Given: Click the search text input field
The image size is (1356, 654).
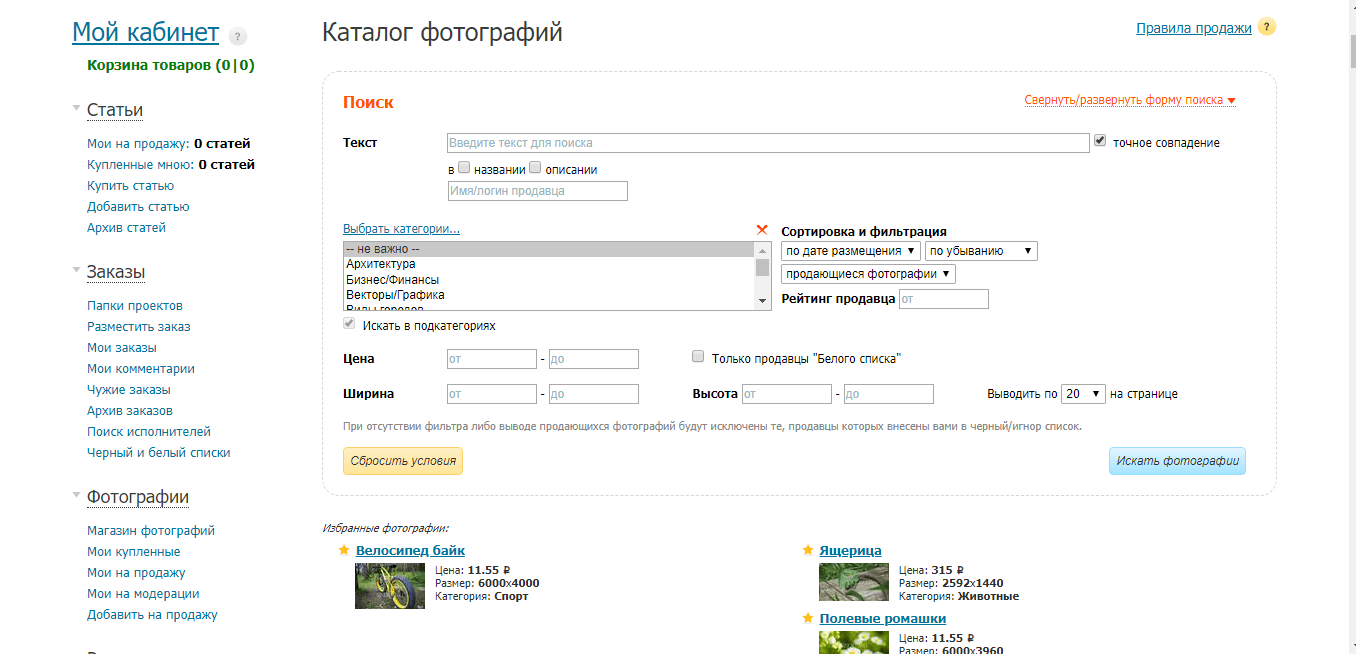Looking at the screenshot, I should coord(767,143).
